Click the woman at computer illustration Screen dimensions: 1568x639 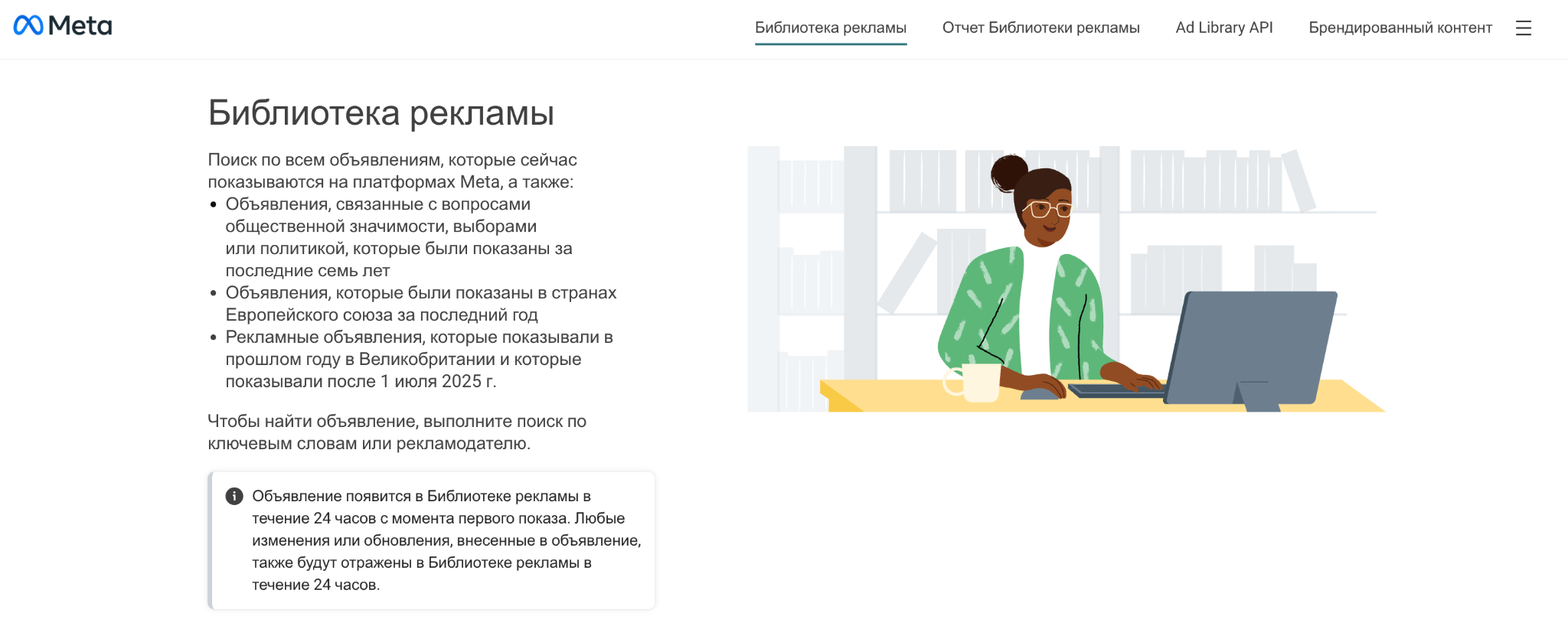(1066, 279)
